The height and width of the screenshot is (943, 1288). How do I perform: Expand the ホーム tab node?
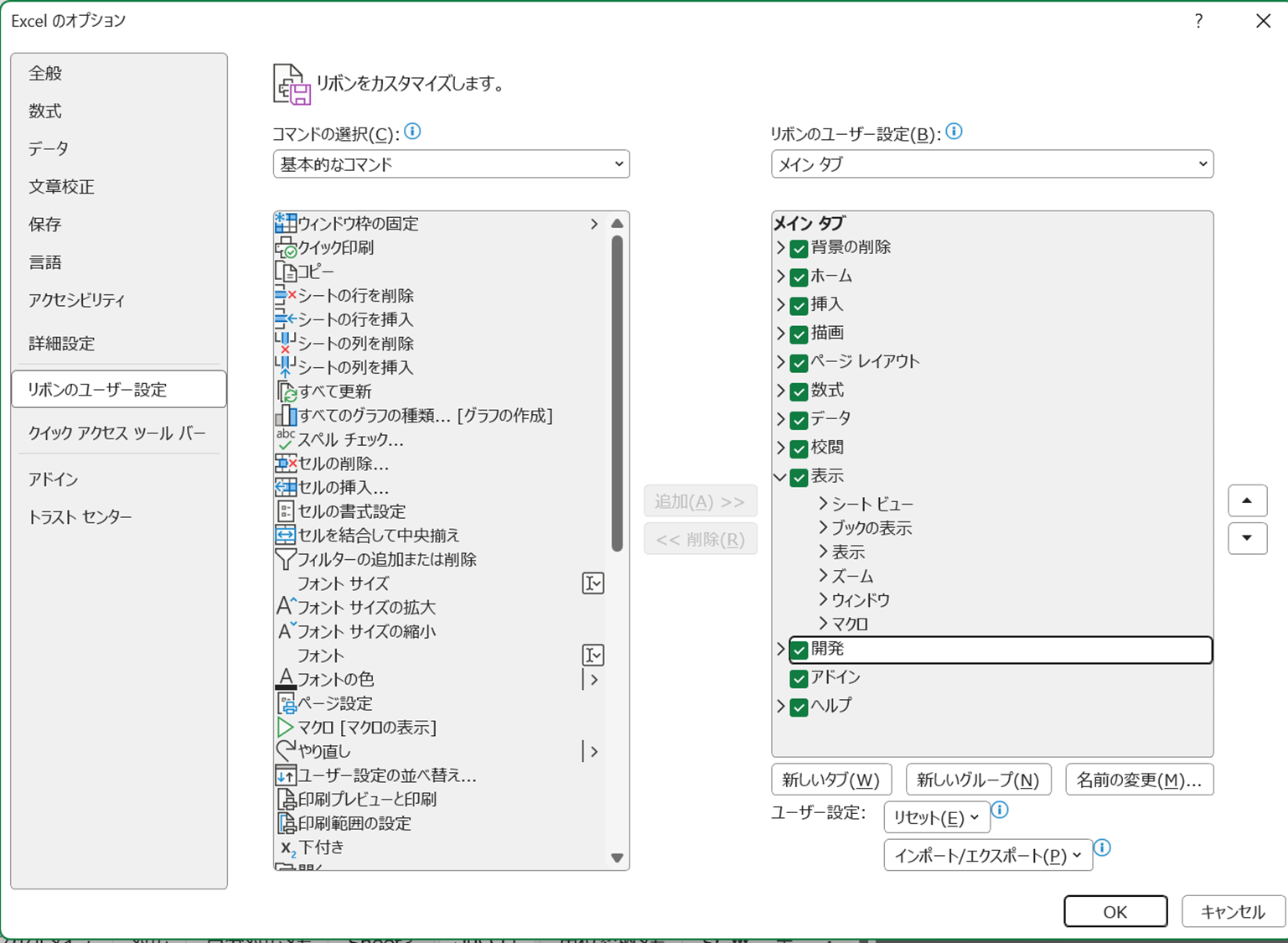780,277
